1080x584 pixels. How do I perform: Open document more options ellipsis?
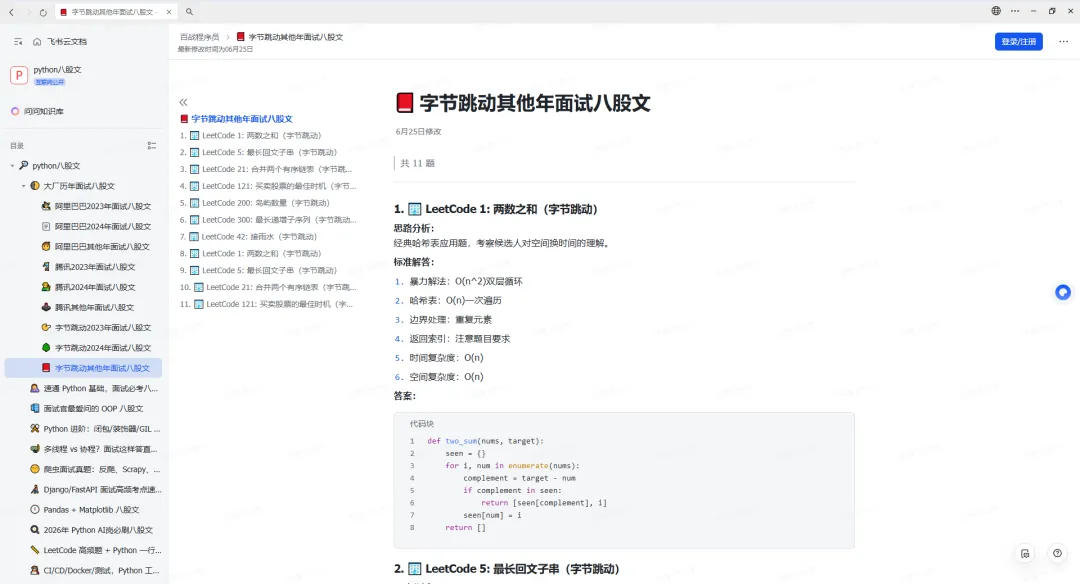coord(1063,41)
